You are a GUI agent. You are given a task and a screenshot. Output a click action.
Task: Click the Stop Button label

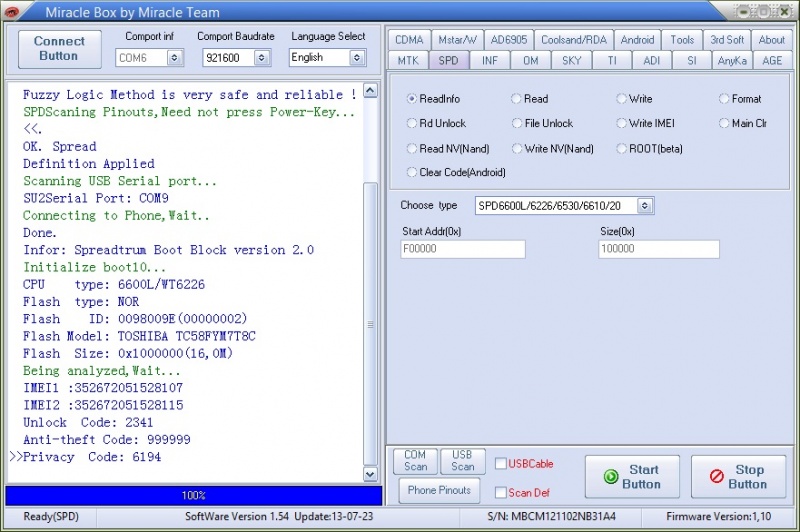click(748, 477)
